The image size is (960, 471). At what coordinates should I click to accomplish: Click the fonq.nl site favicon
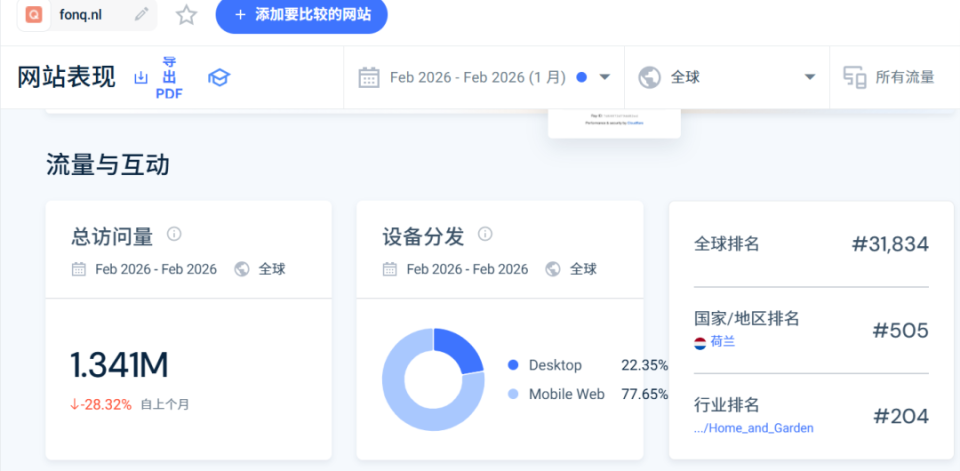click(34, 15)
